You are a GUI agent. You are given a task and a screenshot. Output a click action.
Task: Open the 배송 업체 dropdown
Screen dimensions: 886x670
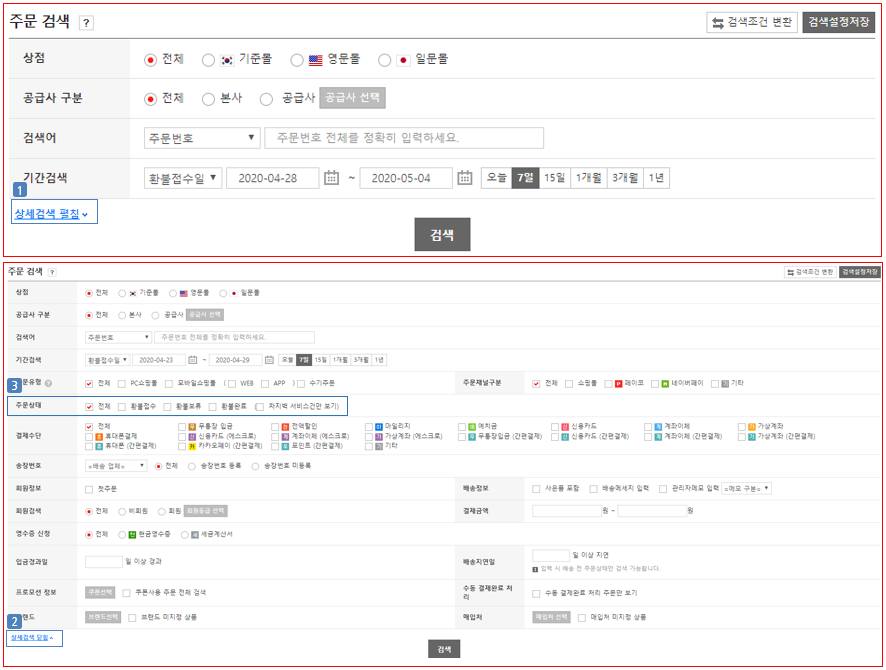116,466
